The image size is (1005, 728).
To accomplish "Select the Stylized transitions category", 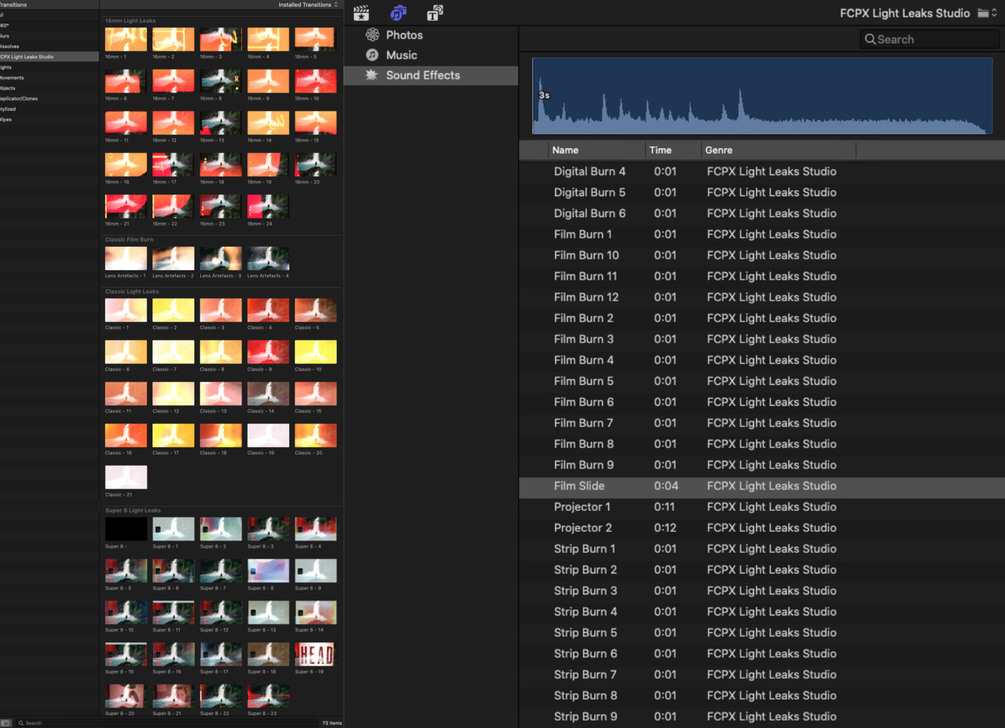I will (x=49, y=109).
